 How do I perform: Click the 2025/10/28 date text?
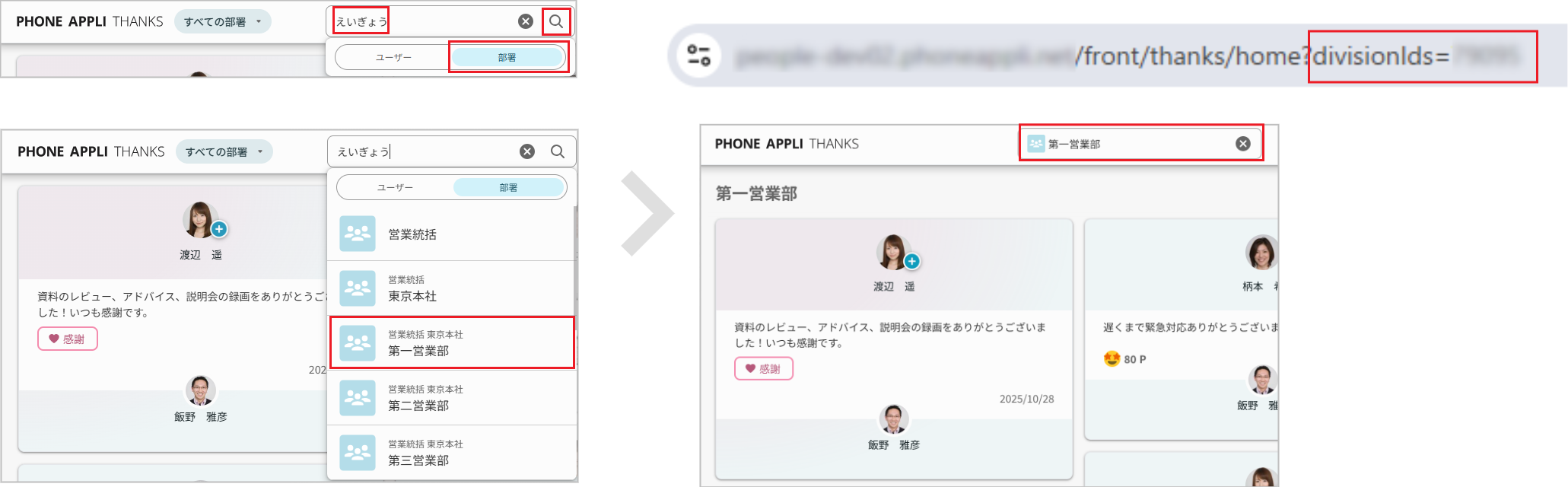tap(1026, 399)
